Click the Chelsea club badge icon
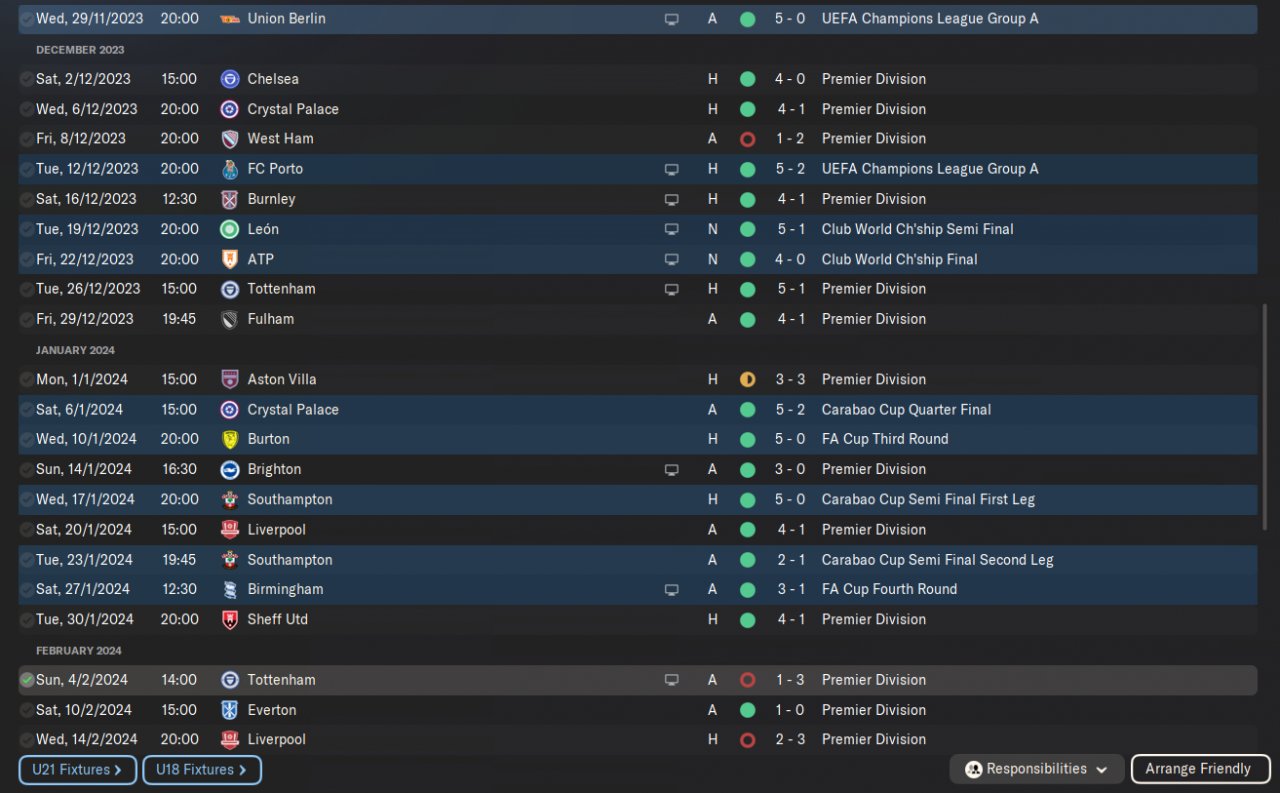 (x=230, y=79)
